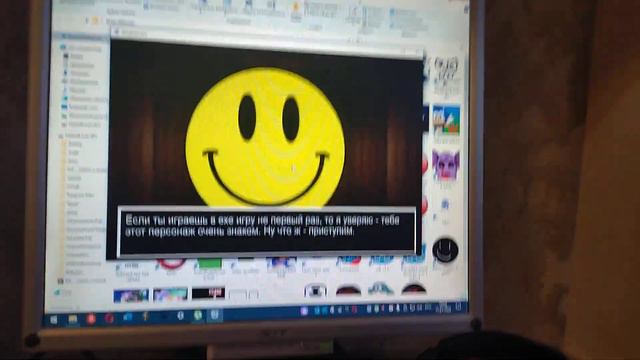Screen dimensions: 640x360
Task: Select the purple monster face thumbnail
Action: (x=446, y=165)
